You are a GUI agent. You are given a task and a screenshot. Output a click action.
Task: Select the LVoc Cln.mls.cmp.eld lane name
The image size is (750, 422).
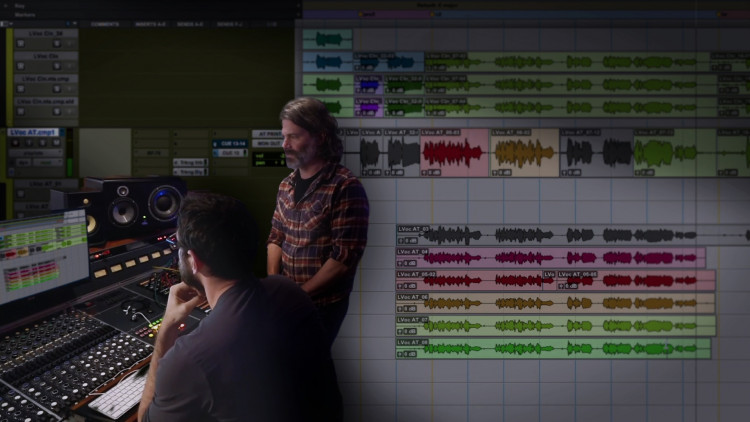point(46,101)
